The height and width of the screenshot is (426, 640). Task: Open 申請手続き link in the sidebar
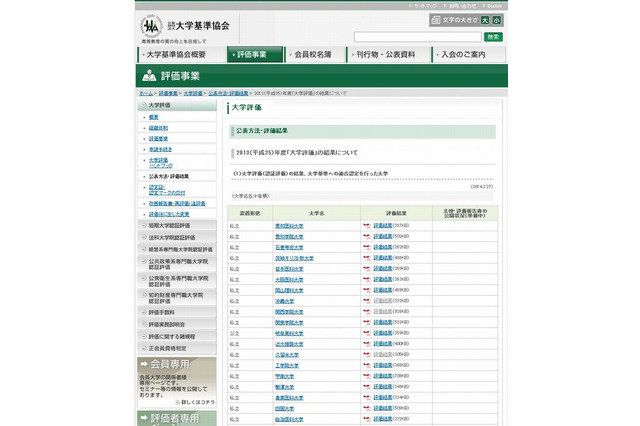160,149
